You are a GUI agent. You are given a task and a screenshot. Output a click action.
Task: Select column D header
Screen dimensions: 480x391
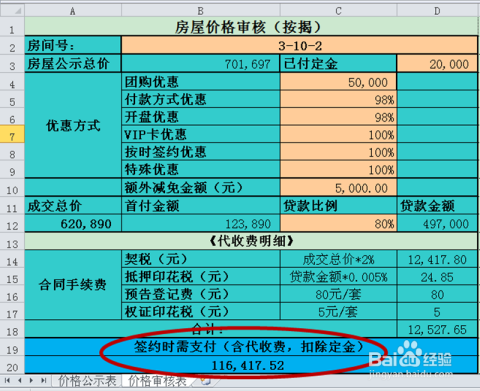(437, 11)
